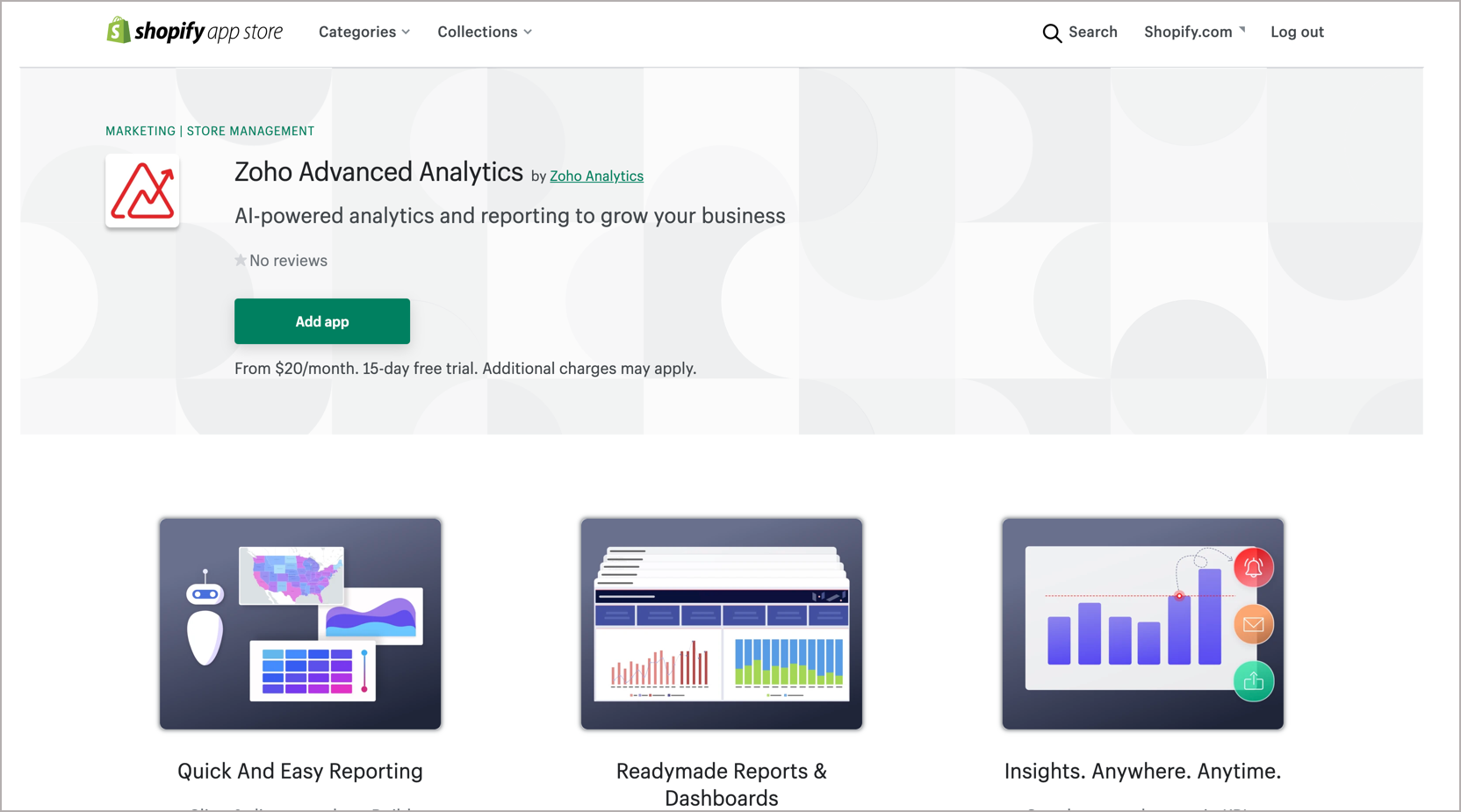Click the green share export icon
This screenshot has width=1461, height=812.
click(x=1253, y=681)
